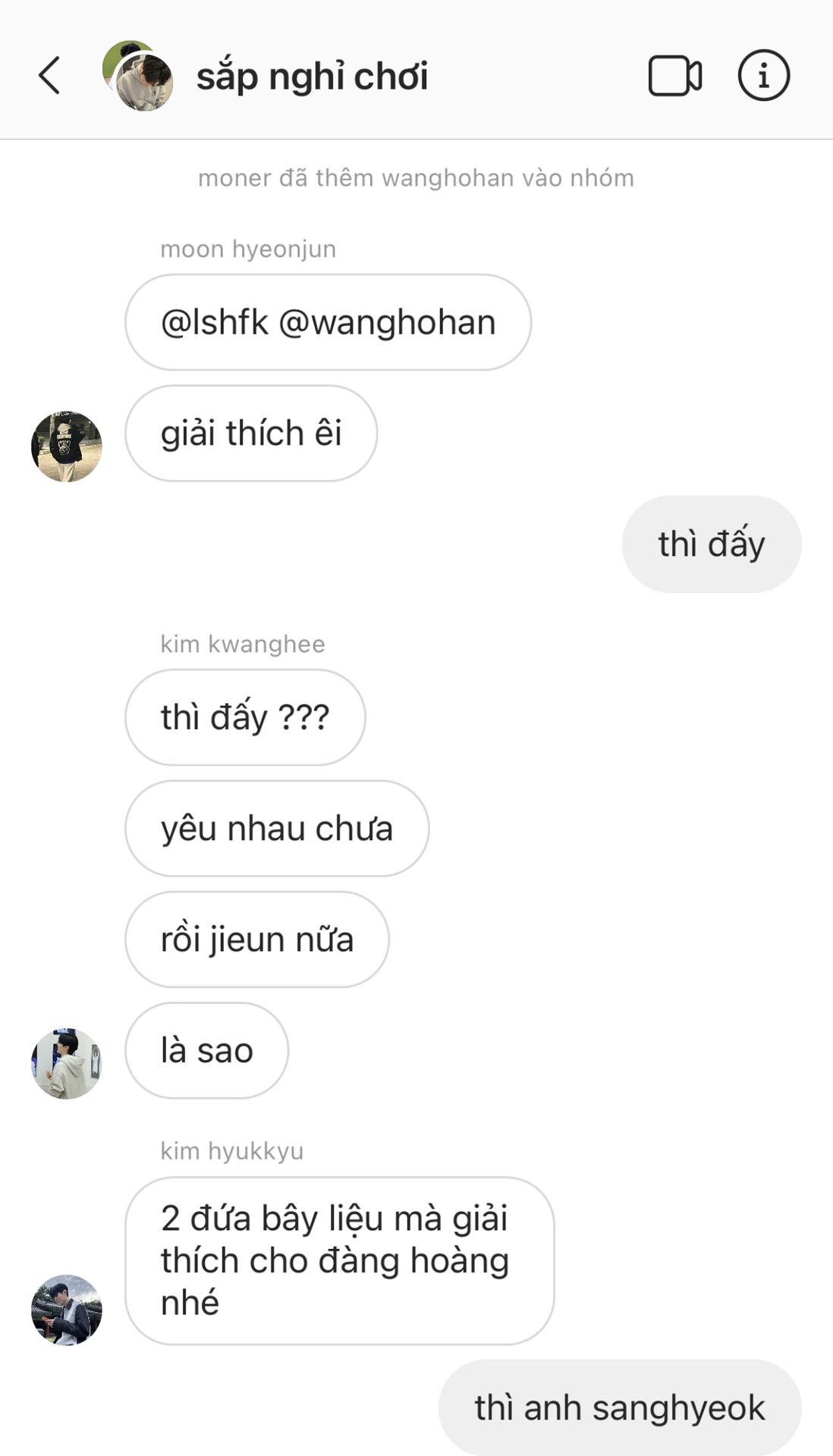Tap kim kwanghee's profile picture
This screenshot has width=833, height=1456.
pos(67,1063)
